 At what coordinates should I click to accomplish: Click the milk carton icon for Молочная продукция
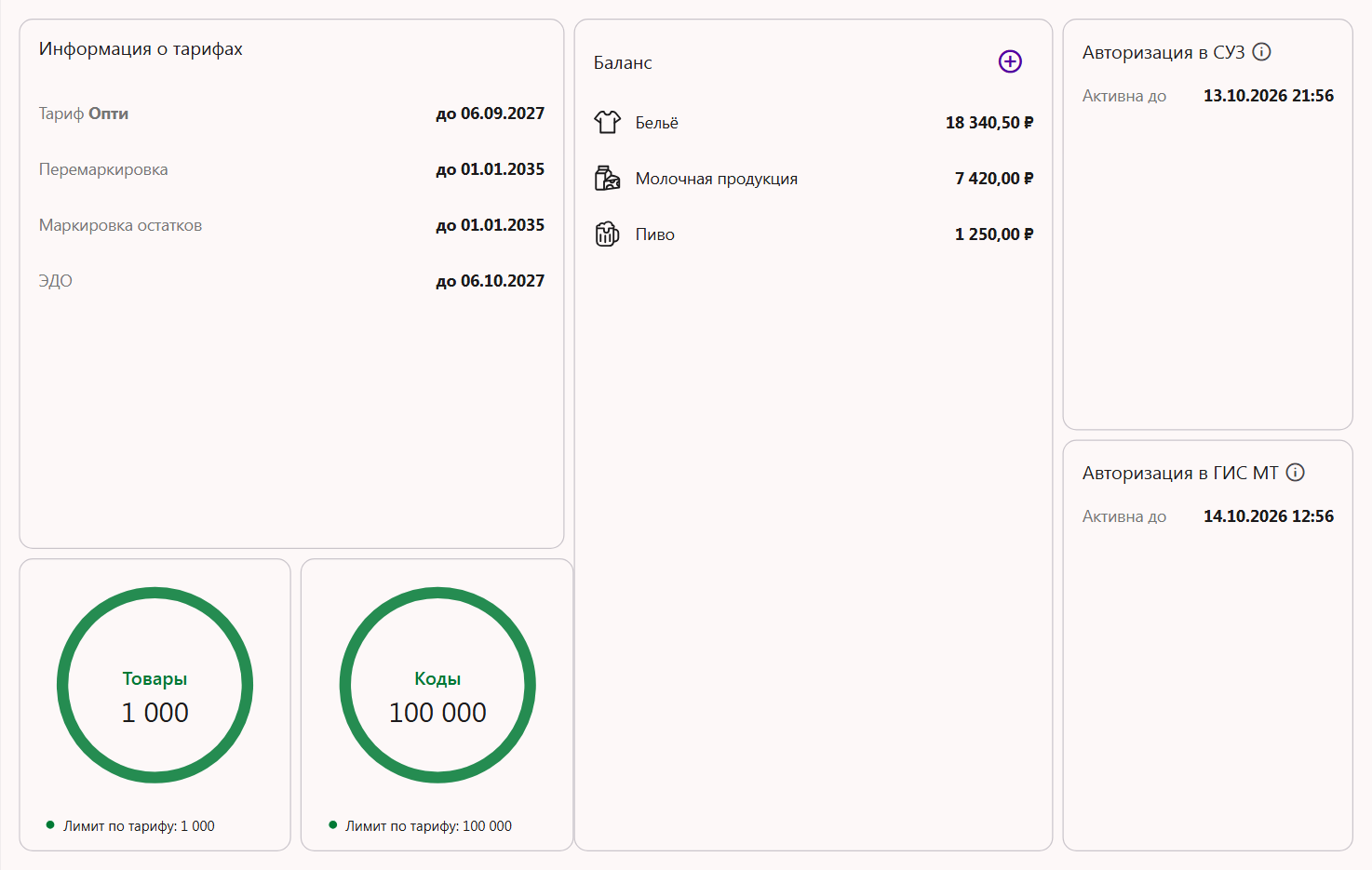[607, 178]
